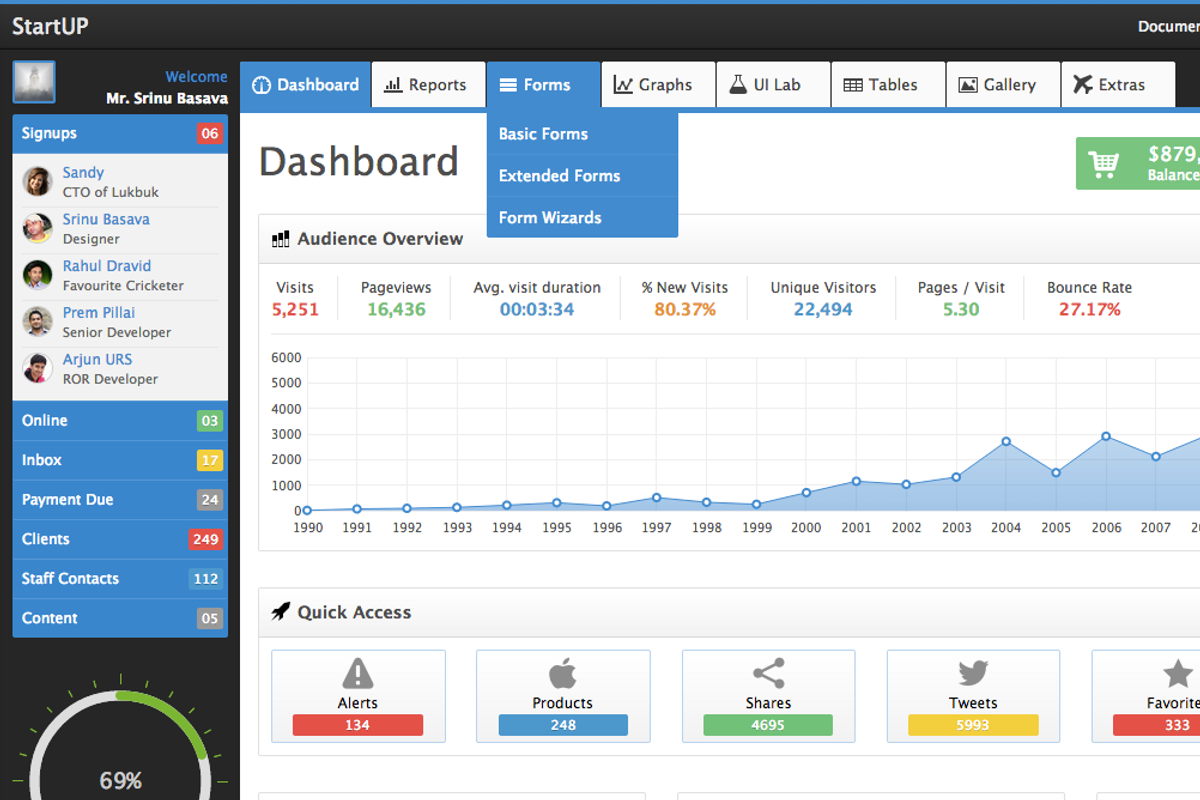The height and width of the screenshot is (800, 1200).
Task: Click the 2006 data point on the chart
Action: [x=1106, y=436]
